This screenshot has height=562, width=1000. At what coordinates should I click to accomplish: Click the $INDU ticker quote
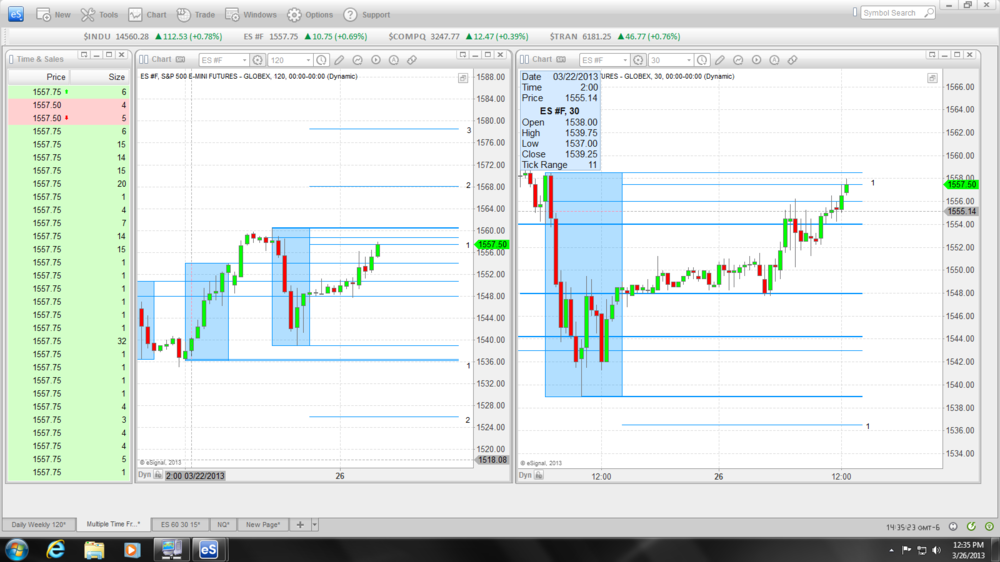[x=153, y=36]
